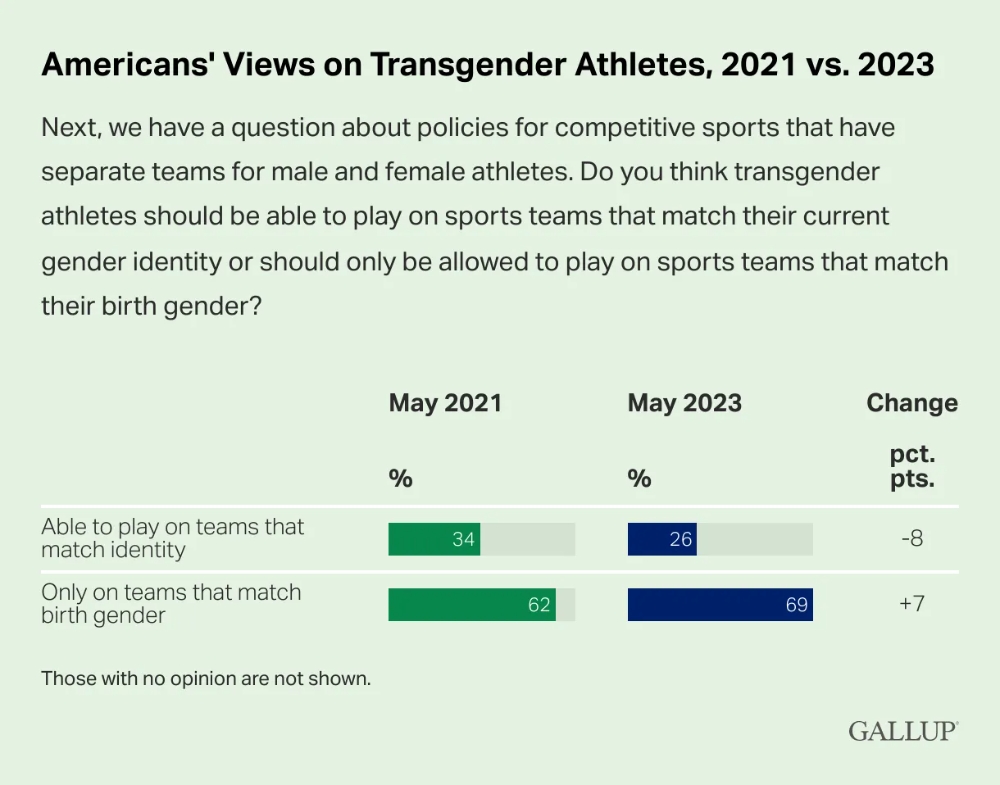
Task: Click the navy bar showing 26
Action: (662, 539)
